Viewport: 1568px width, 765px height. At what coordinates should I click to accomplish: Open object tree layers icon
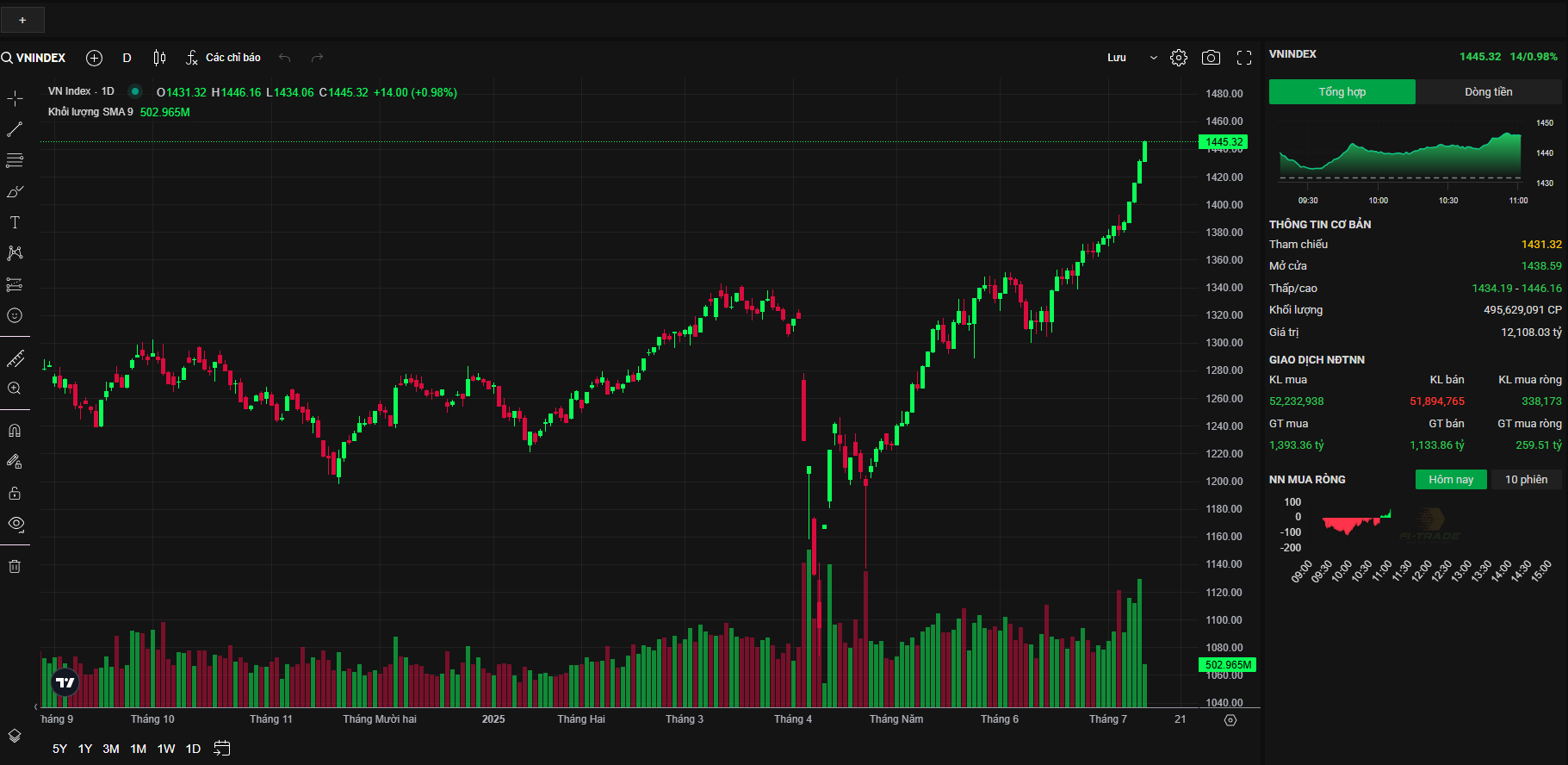[15, 736]
